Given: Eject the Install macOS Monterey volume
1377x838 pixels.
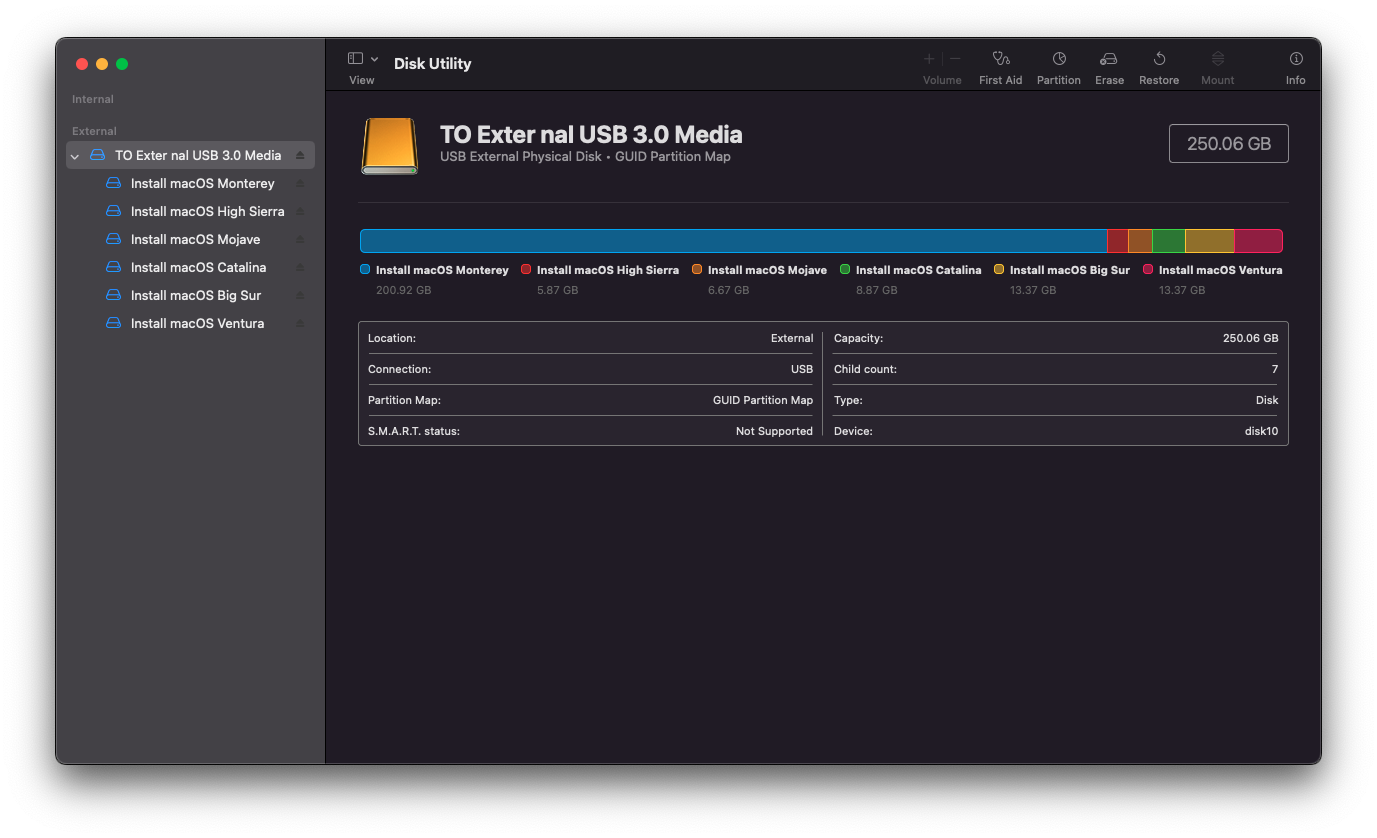Looking at the screenshot, I should point(300,183).
